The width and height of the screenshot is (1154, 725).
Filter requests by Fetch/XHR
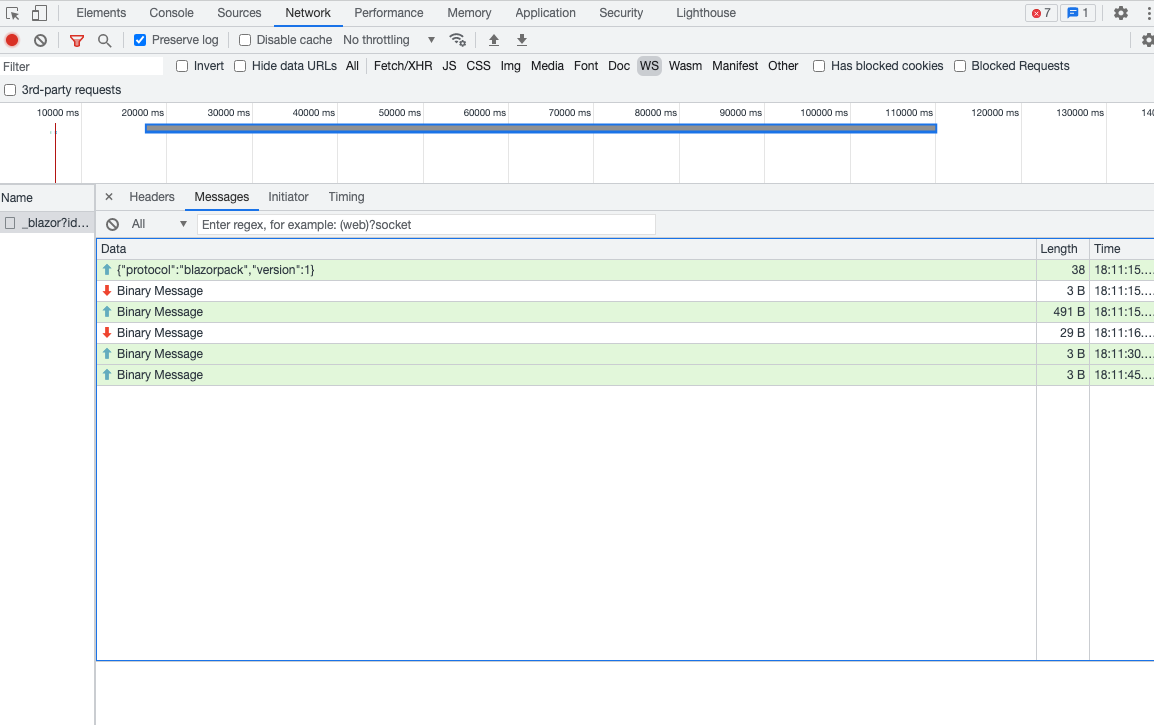coord(403,66)
